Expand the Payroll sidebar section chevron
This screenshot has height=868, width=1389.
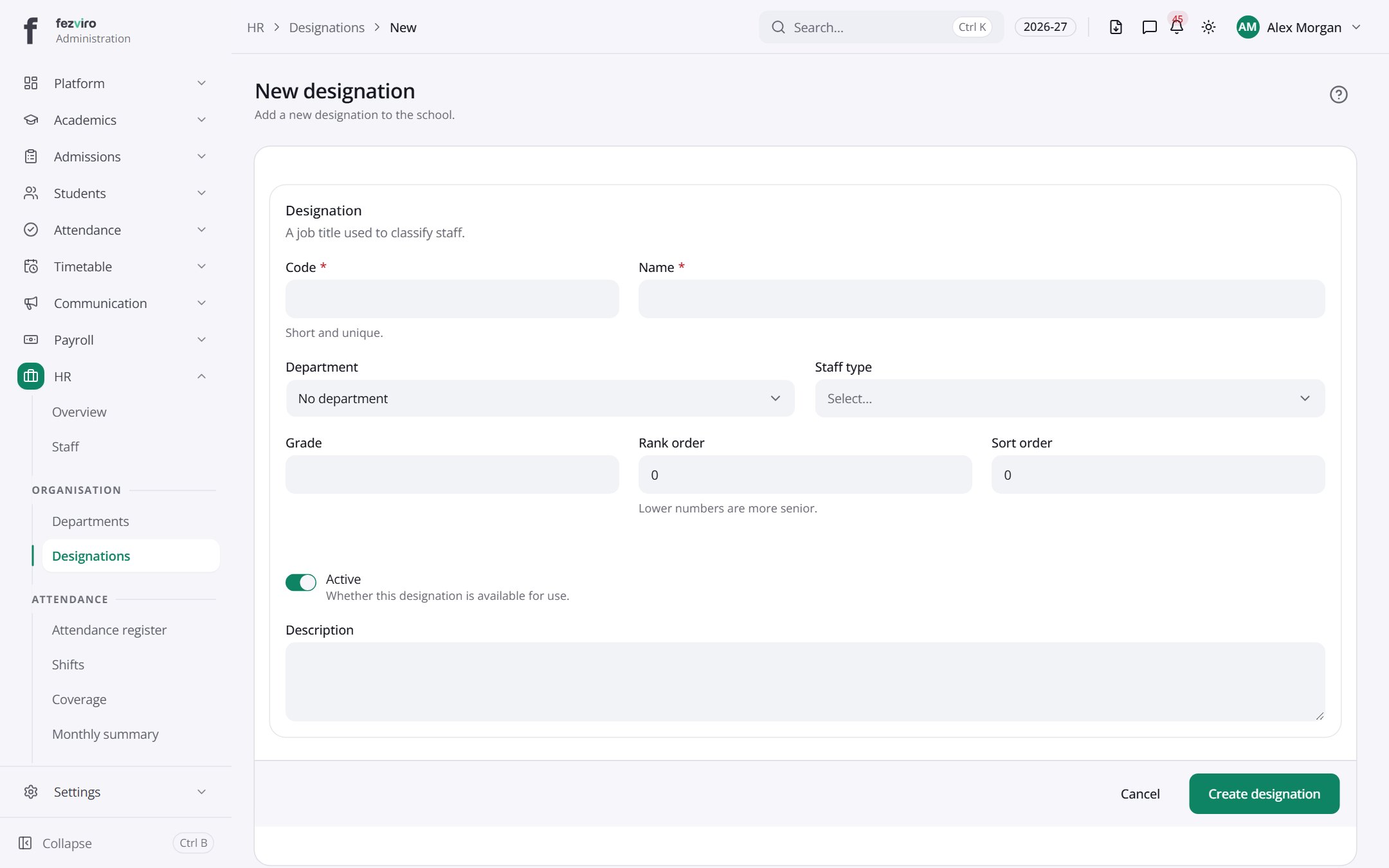201,339
